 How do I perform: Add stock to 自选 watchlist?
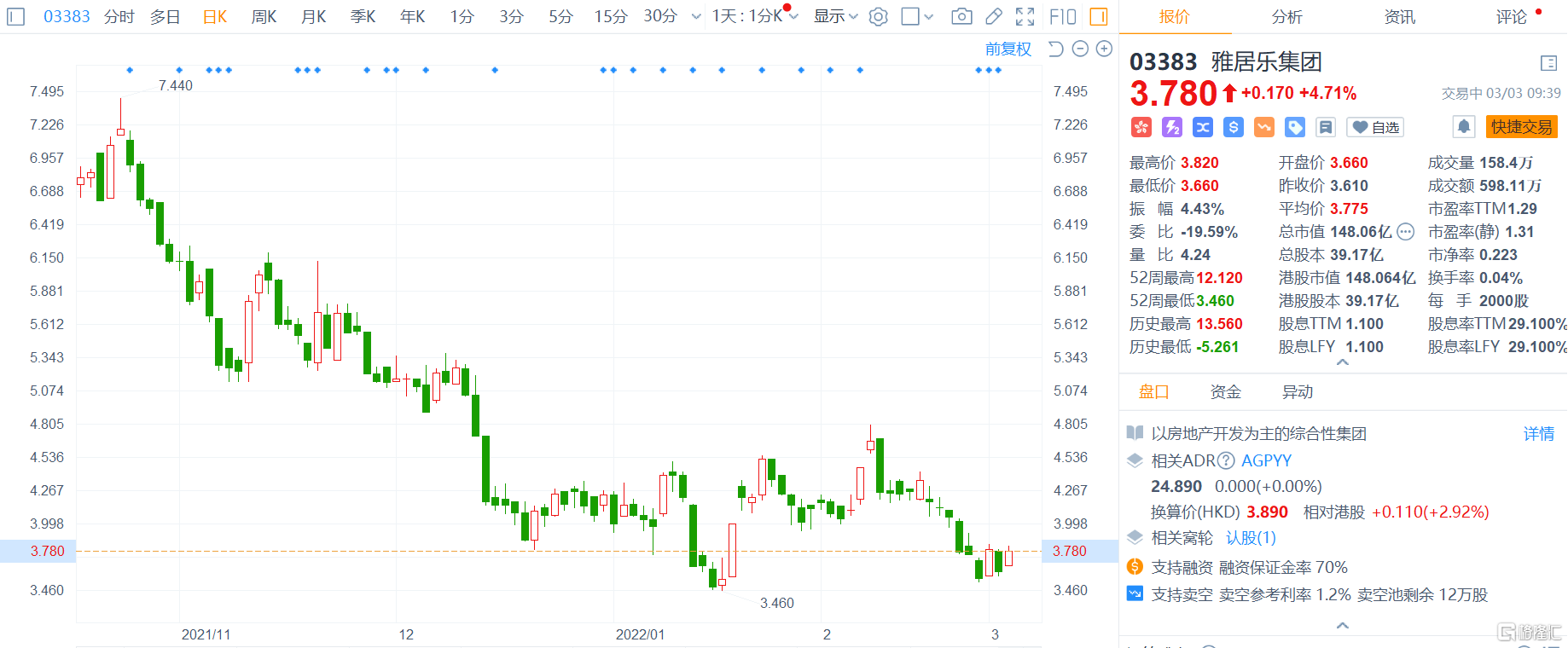coord(1375,127)
